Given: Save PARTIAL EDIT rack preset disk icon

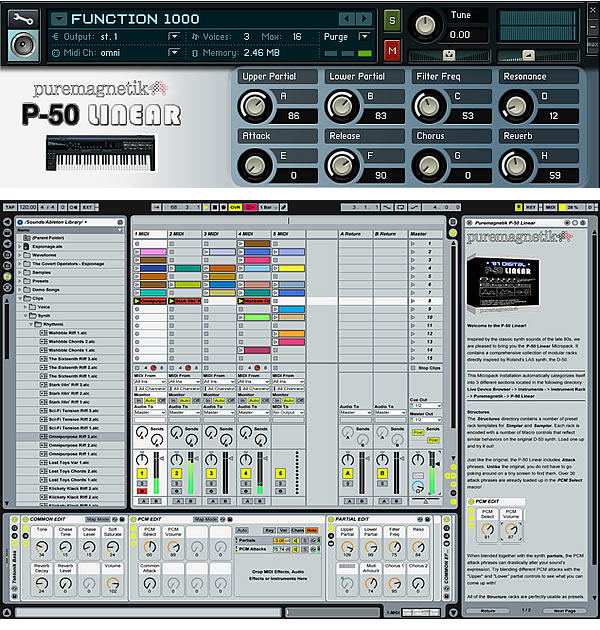Looking at the screenshot, I should click(x=428, y=519).
